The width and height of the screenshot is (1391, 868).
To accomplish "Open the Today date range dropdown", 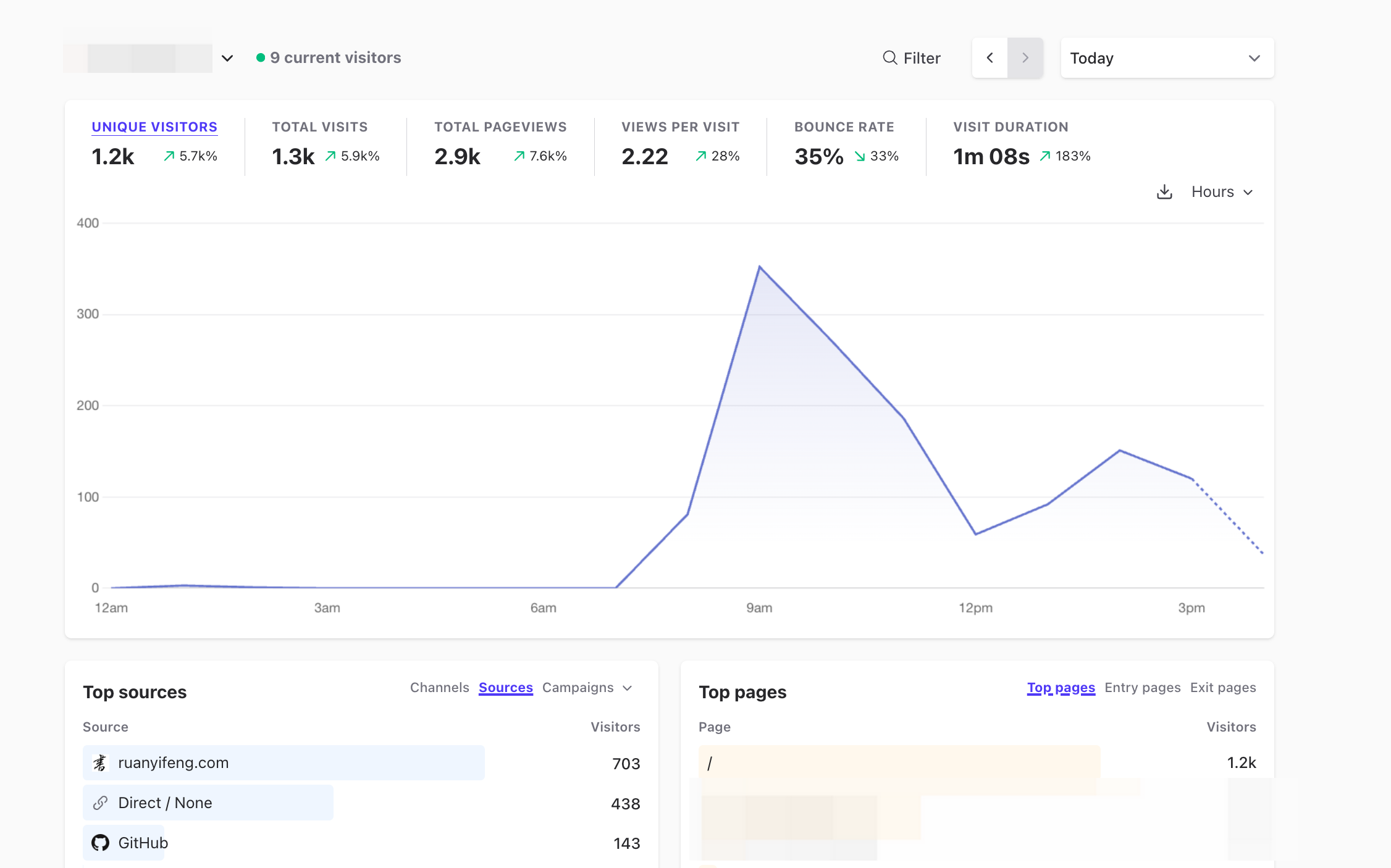I will click(1167, 58).
